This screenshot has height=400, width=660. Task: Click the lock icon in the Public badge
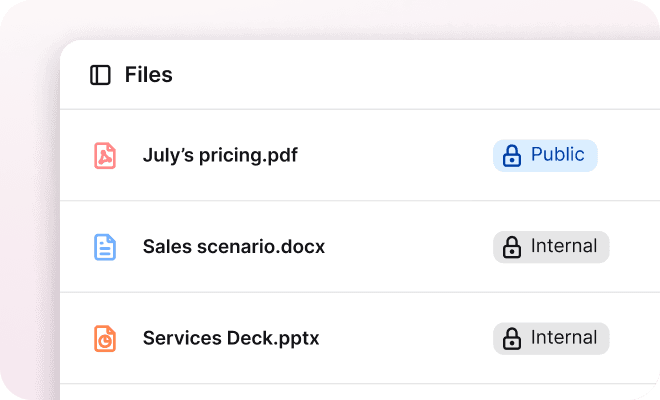[x=512, y=156]
